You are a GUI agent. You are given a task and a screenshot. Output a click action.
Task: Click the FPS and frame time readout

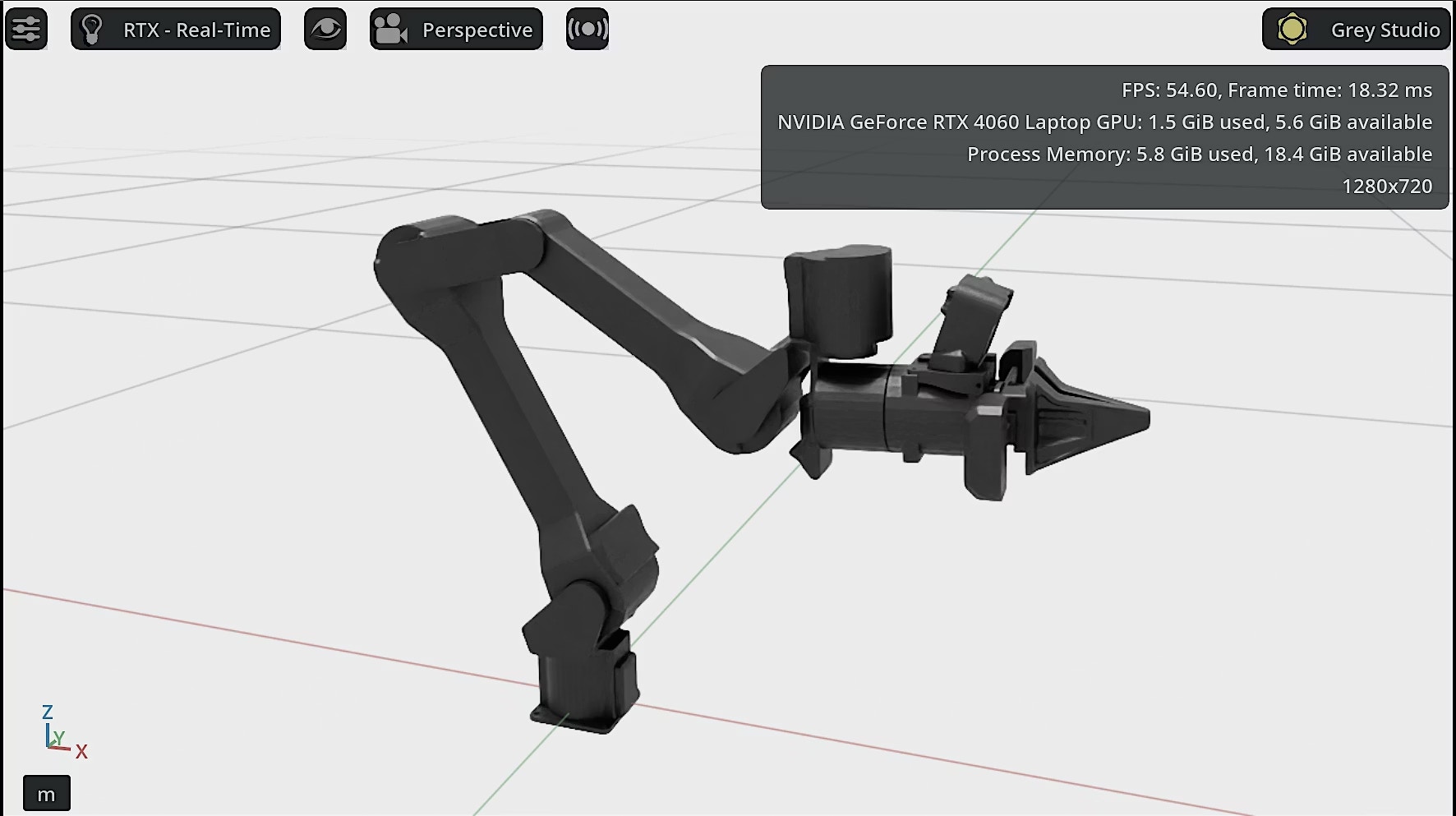coord(1276,90)
